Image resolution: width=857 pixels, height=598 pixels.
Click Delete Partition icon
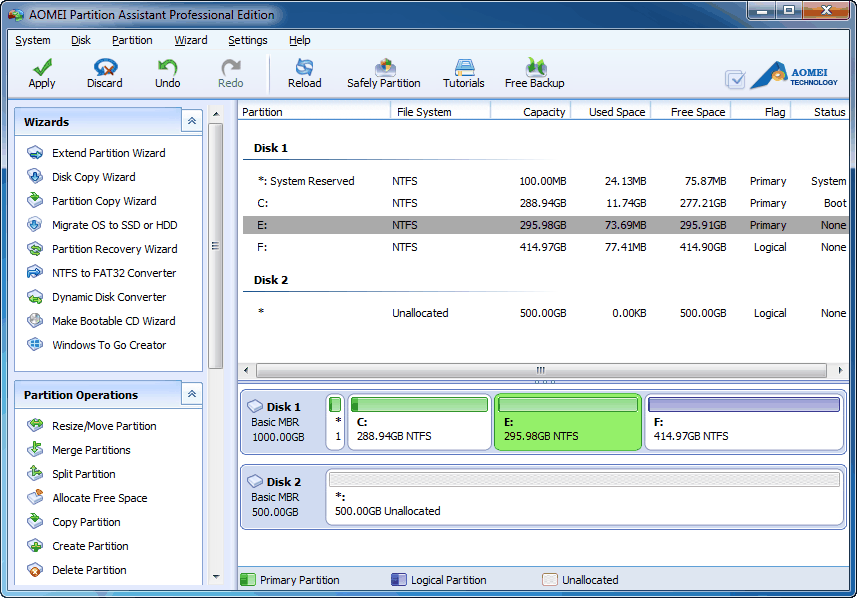[35, 570]
